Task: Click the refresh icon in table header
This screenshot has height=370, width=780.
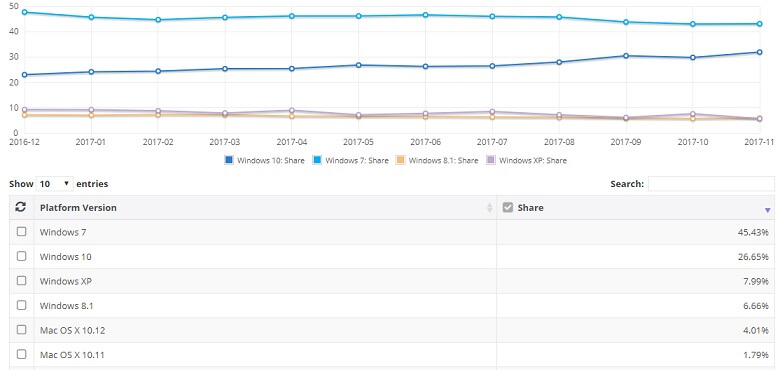Action: click(21, 207)
